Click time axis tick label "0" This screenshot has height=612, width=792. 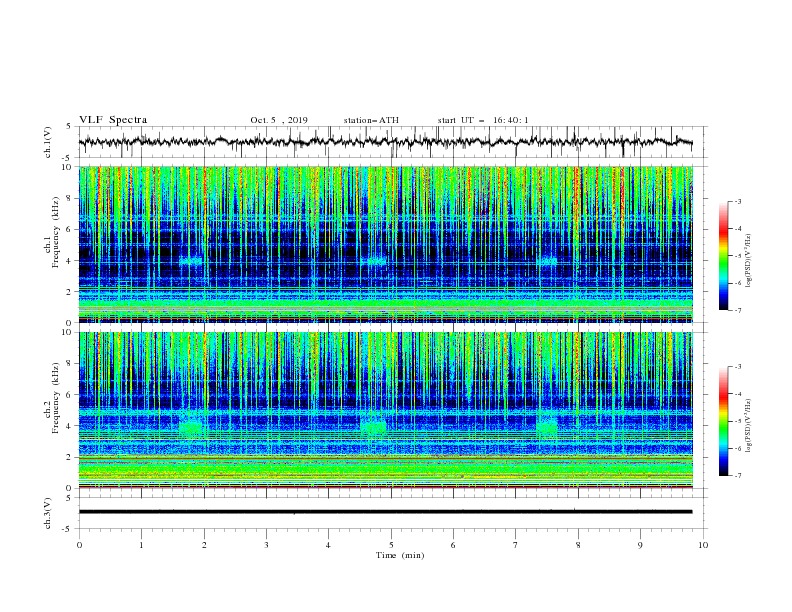(x=79, y=545)
